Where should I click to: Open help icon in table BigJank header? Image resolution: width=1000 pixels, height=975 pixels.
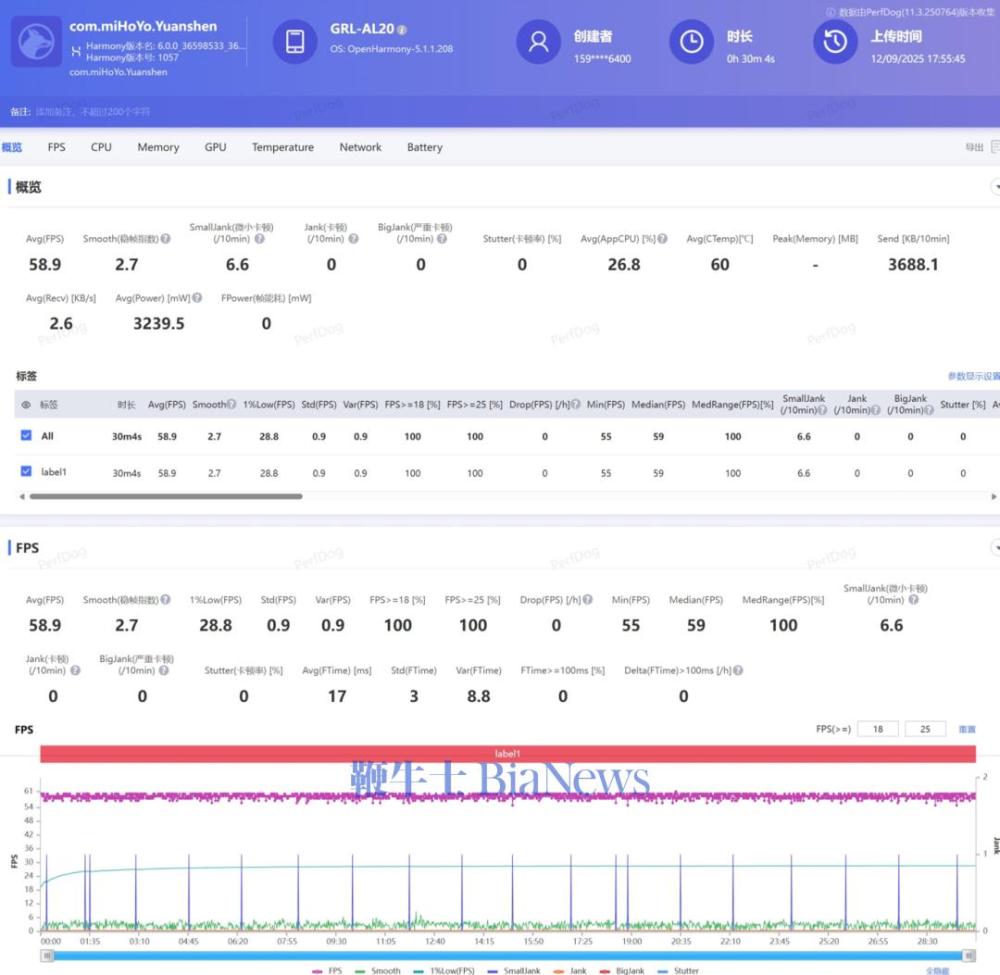(929, 410)
